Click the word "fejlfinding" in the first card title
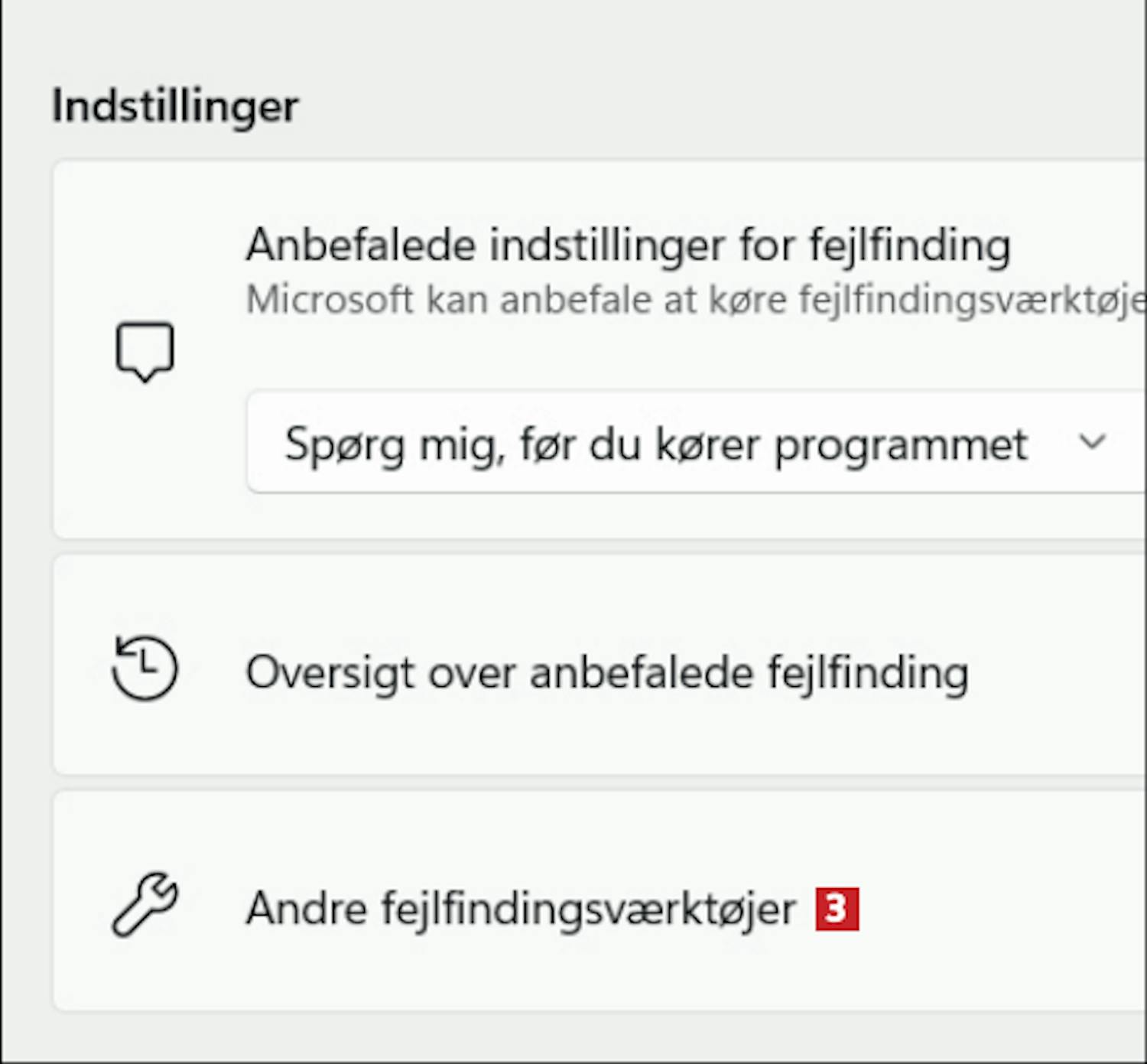 910,246
